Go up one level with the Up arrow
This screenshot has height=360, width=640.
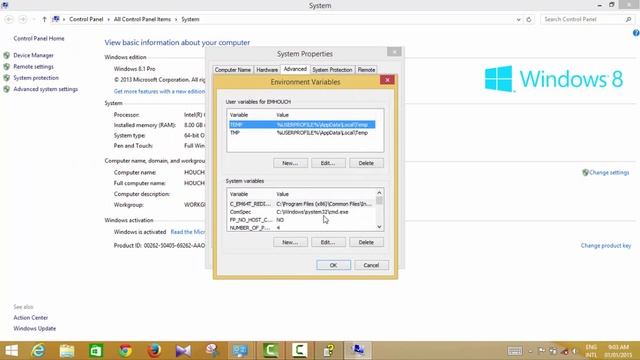tap(44, 19)
